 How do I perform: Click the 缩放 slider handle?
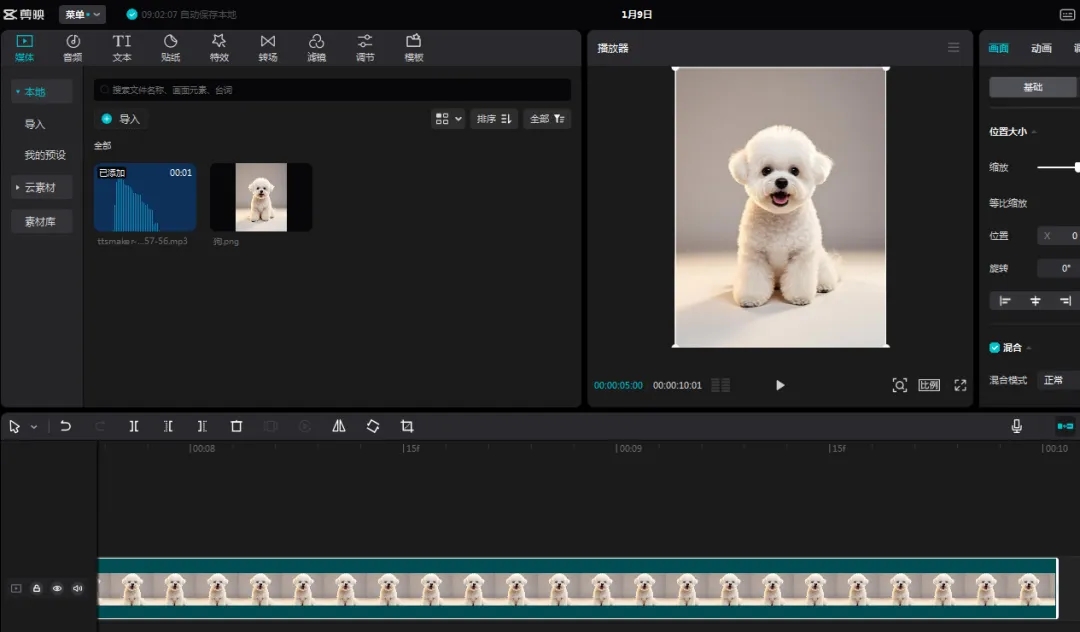pyautogui.click(x=1077, y=167)
